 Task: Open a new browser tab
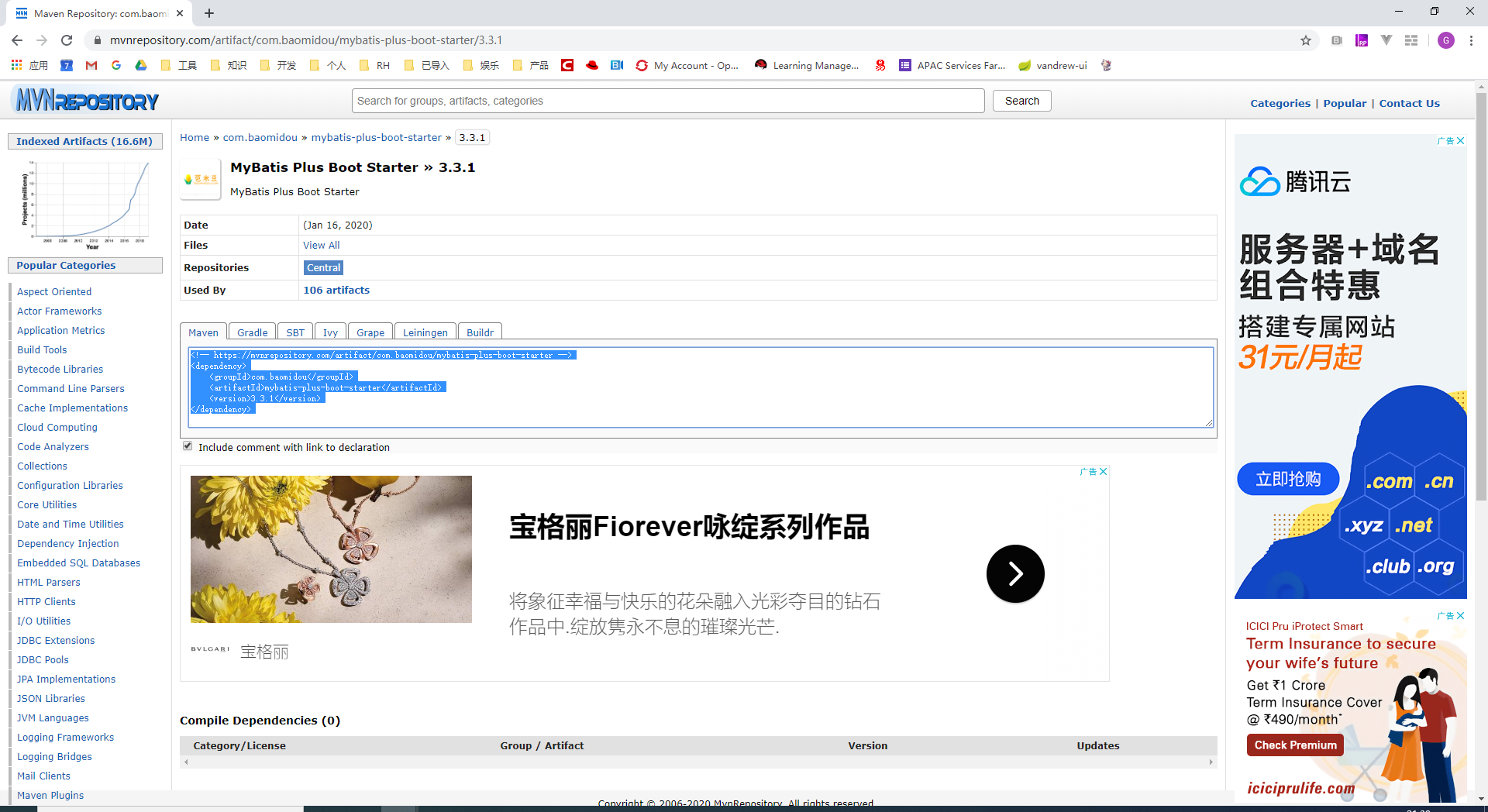point(209,13)
